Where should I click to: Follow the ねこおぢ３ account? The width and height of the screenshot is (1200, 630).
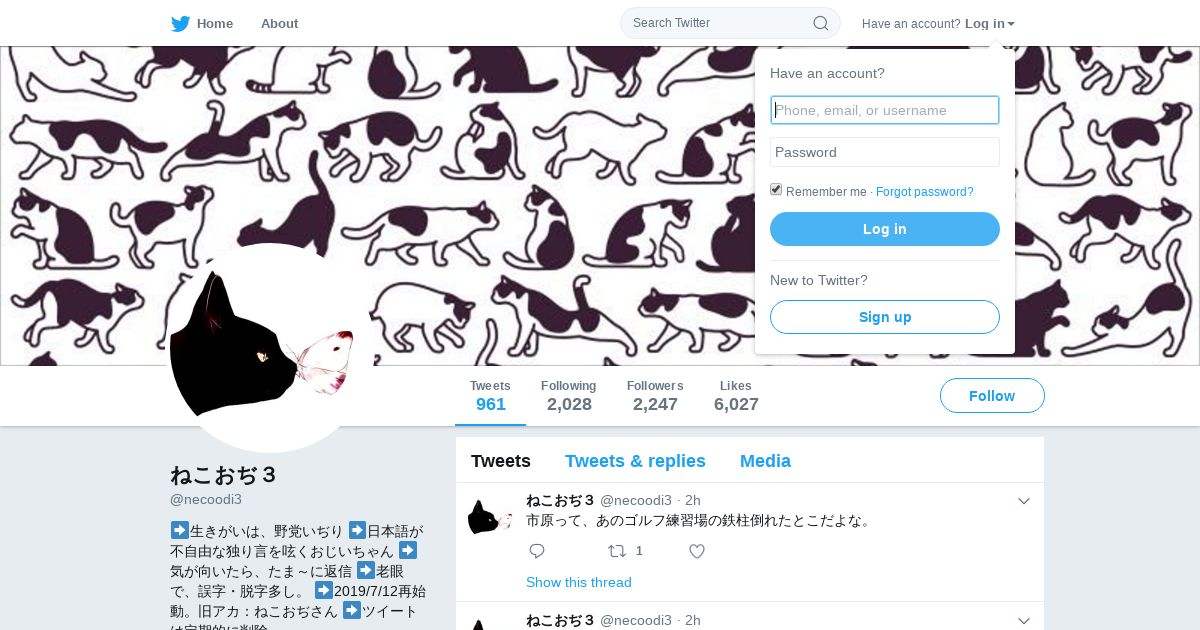pyautogui.click(x=992, y=396)
